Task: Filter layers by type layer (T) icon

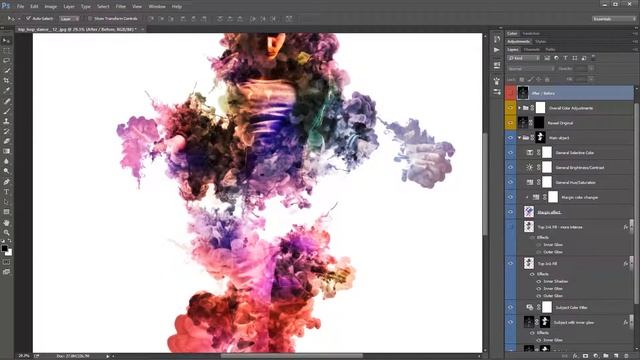Action: [x=565, y=58]
